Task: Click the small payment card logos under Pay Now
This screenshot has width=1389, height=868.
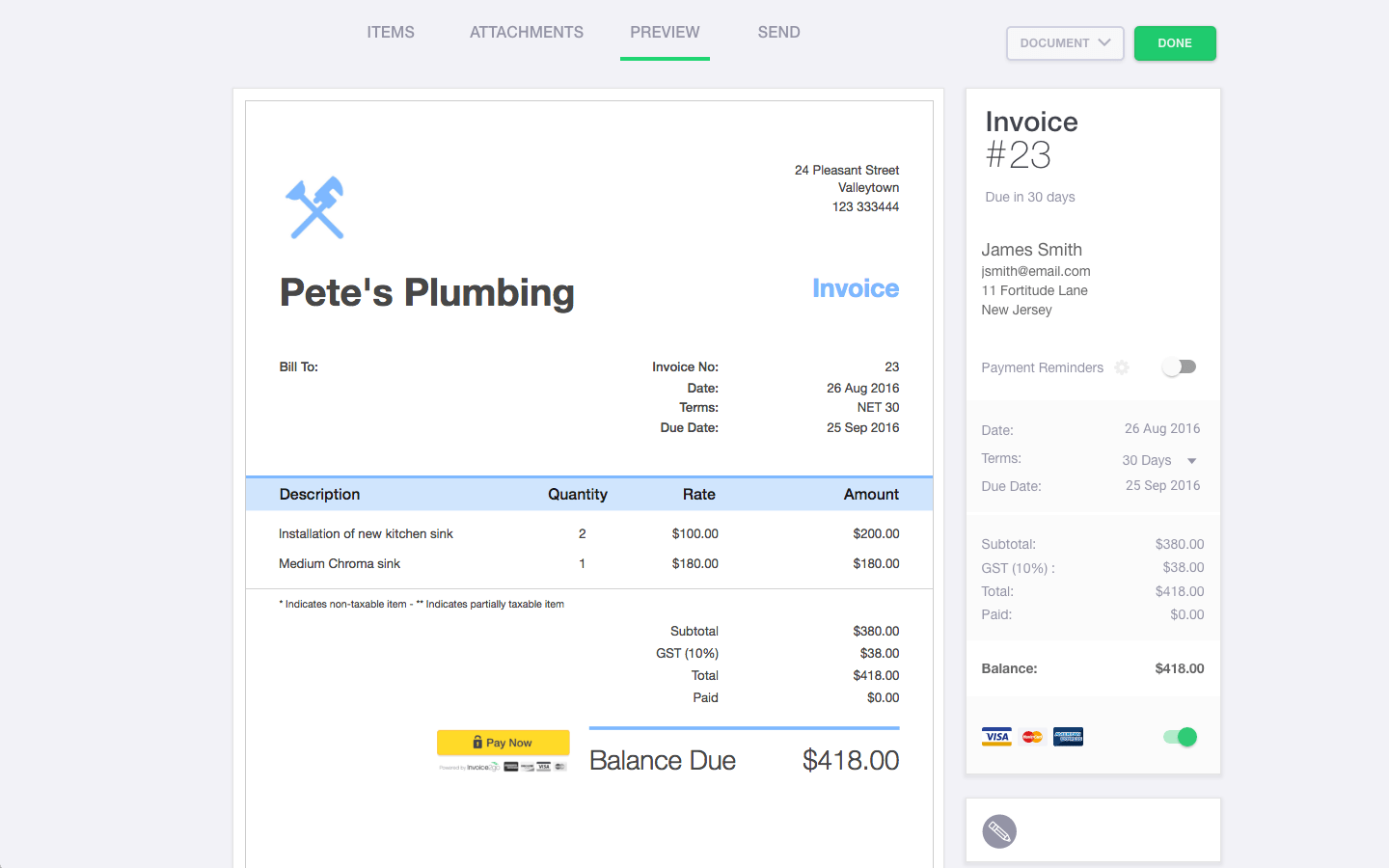Action: (x=534, y=767)
